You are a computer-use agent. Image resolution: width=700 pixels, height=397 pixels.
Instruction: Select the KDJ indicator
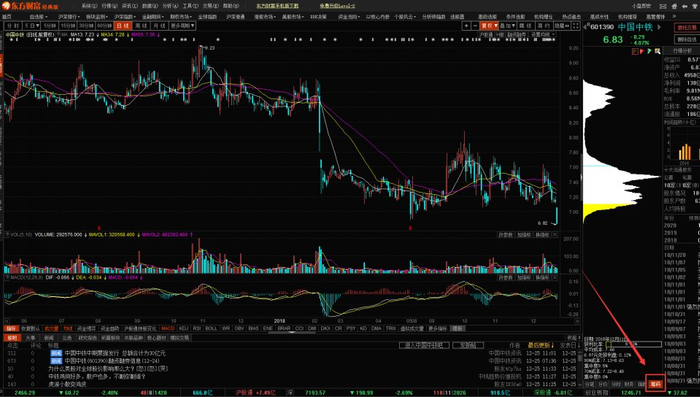coord(183,328)
